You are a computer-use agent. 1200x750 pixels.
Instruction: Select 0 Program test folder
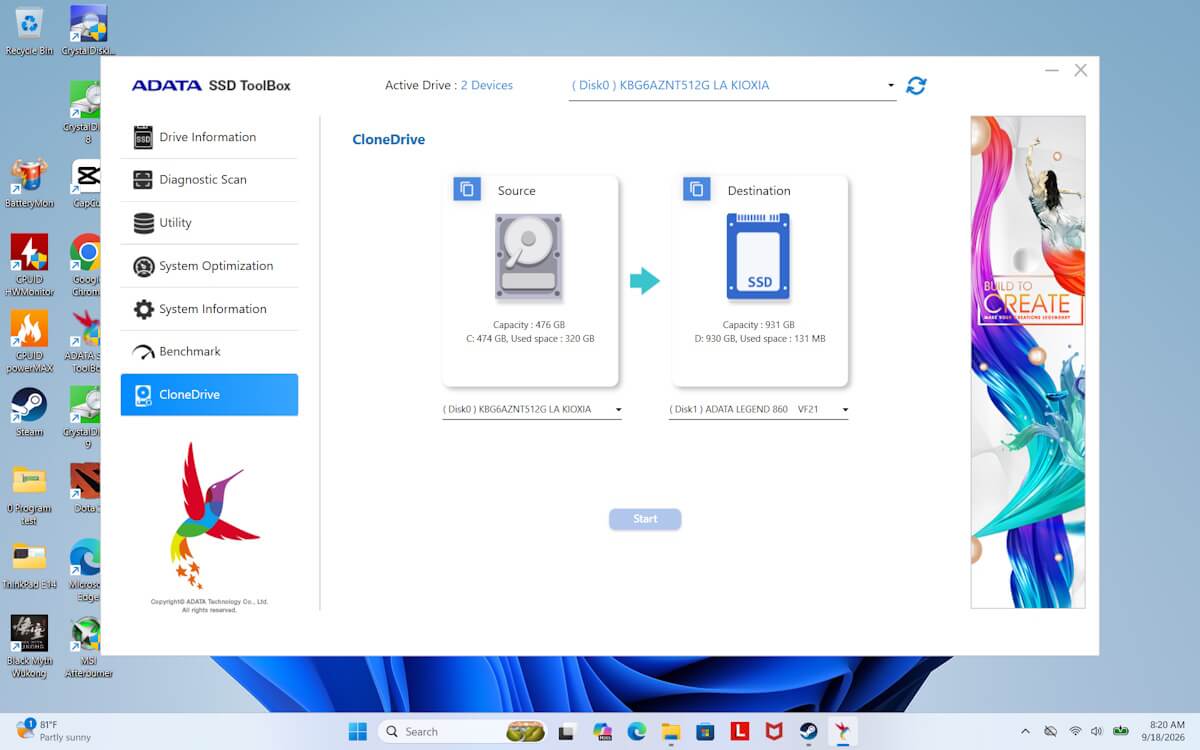29,494
